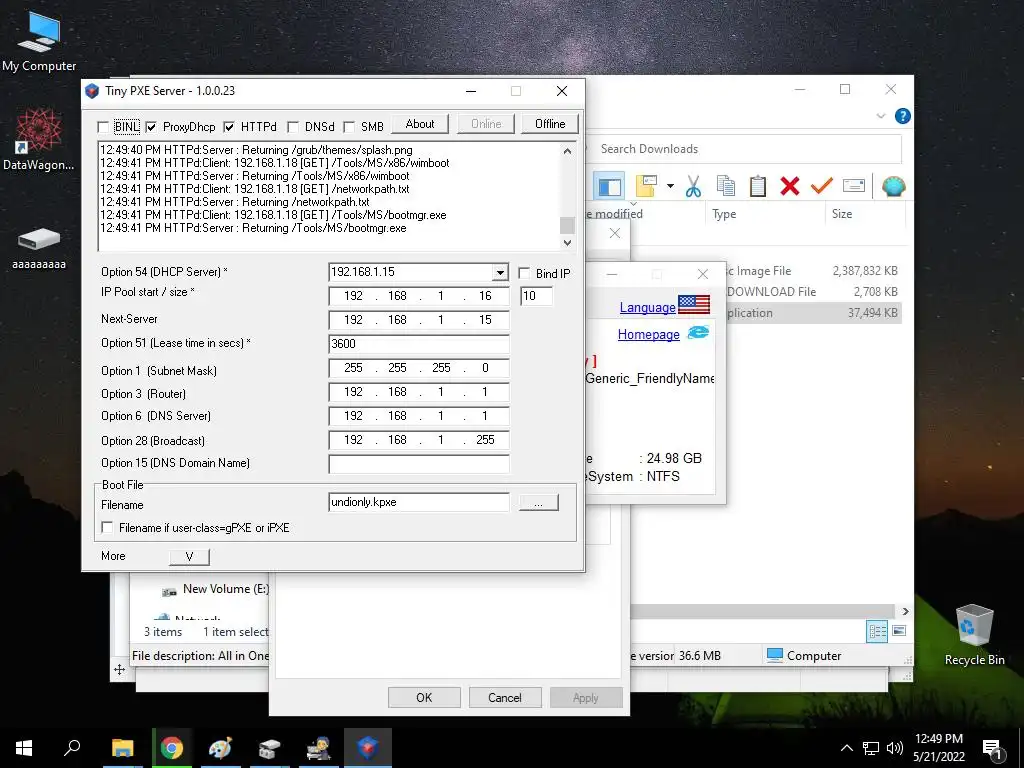Sort by Size column header
The image size is (1024, 768).
(841, 214)
